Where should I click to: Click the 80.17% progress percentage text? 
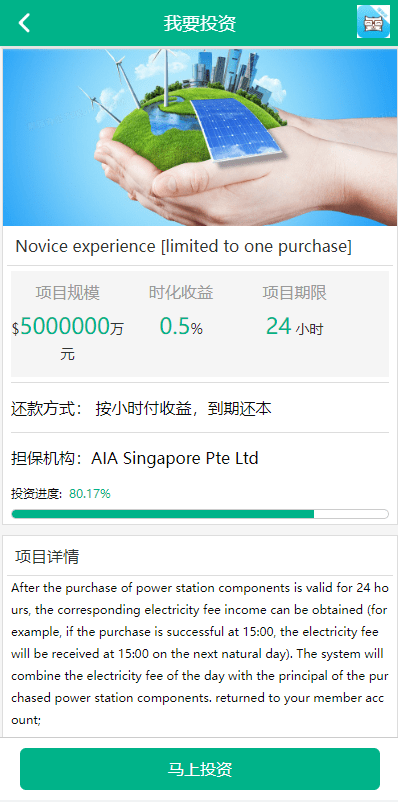90,494
